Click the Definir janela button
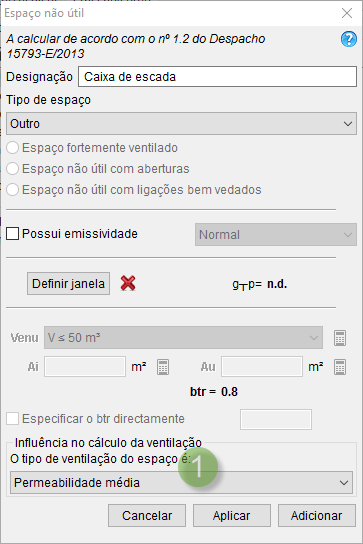This screenshot has height=544, width=363. [x=68, y=283]
